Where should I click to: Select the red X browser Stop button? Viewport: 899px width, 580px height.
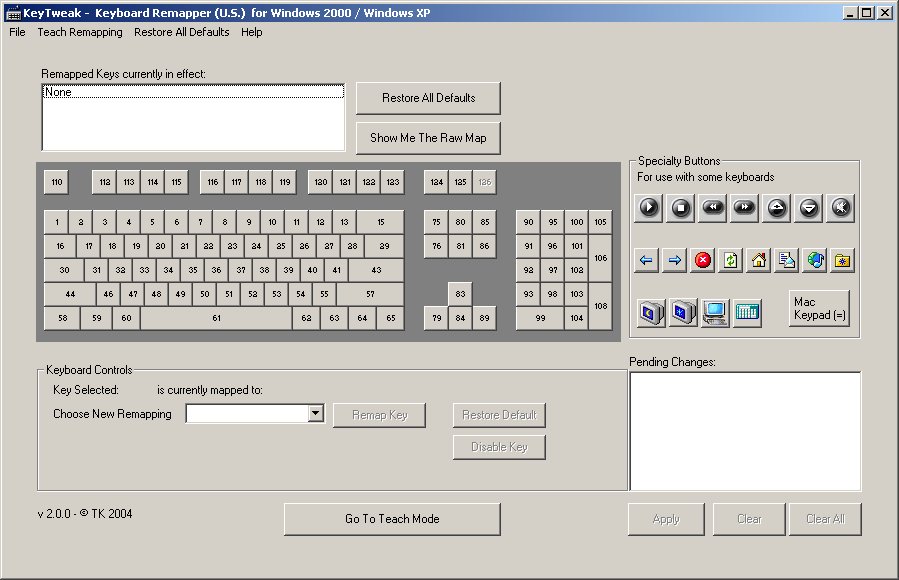pos(702,261)
